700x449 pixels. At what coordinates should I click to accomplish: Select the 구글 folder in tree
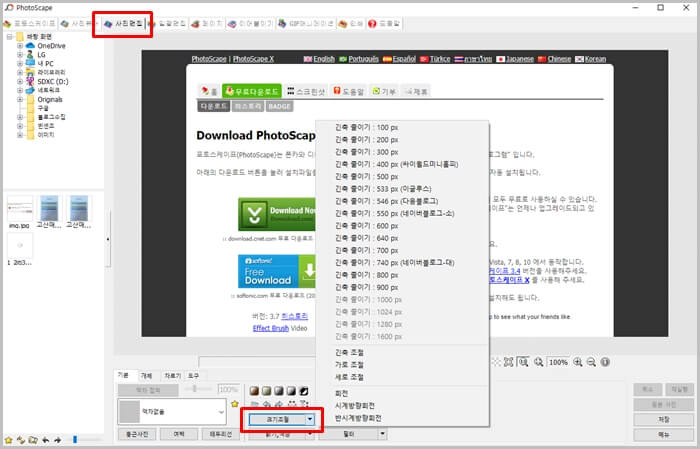coord(43,108)
